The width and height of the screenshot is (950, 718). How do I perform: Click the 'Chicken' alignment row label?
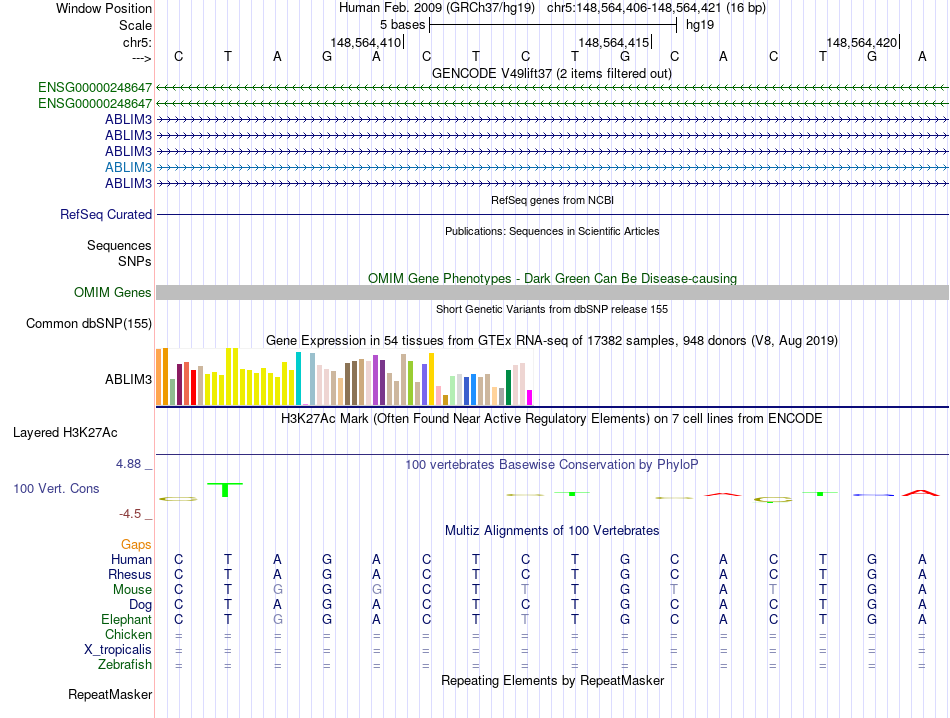[128, 634]
